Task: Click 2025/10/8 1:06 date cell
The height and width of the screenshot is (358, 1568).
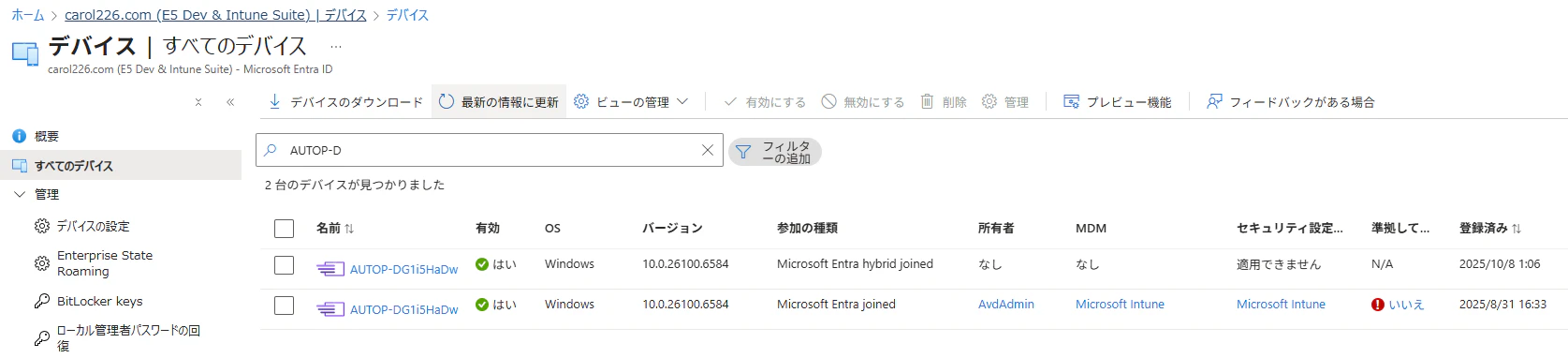Action: tap(1500, 264)
